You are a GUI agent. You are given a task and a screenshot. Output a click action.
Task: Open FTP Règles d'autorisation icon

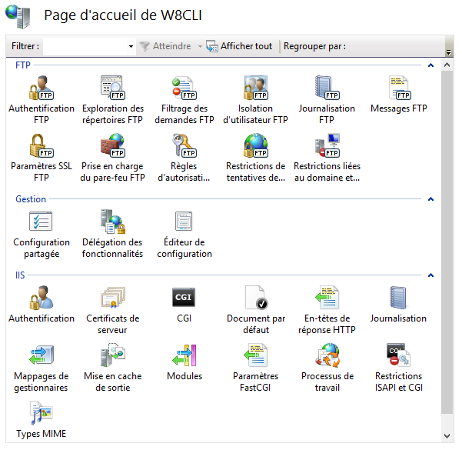click(x=184, y=146)
